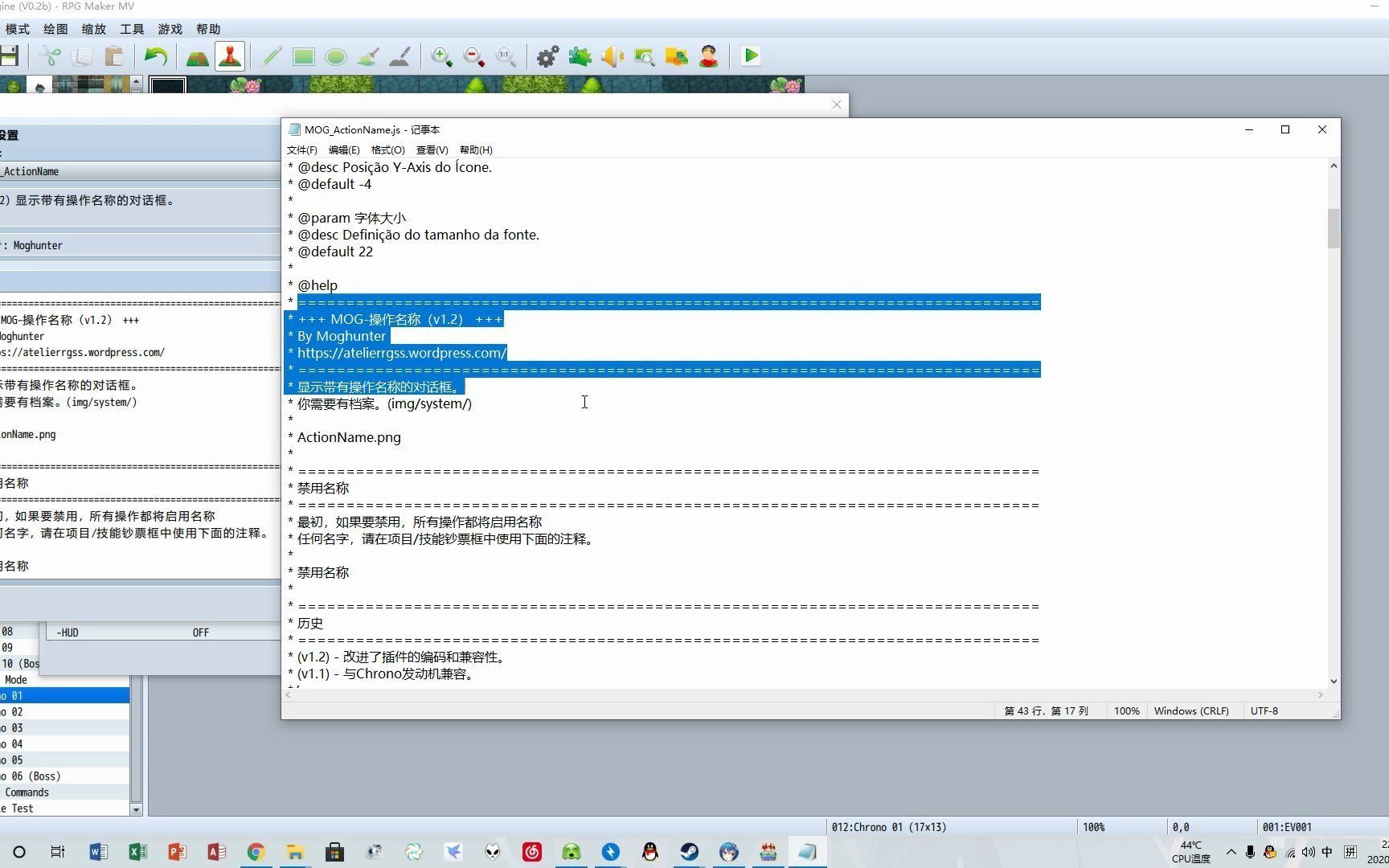Open the Character Generator icon
Viewport: 1389px width, 868px height.
pos(708,56)
